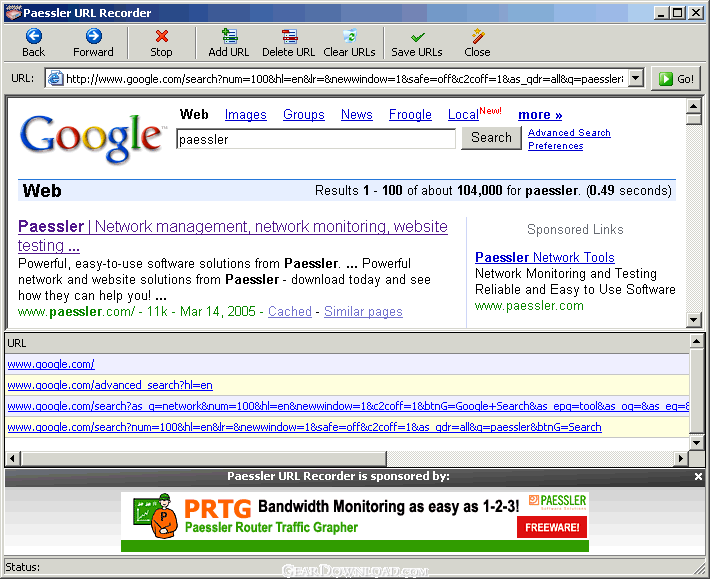Click browser pane scroll up arrow
Image resolution: width=710 pixels, height=579 pixels.
pos(693,106)
